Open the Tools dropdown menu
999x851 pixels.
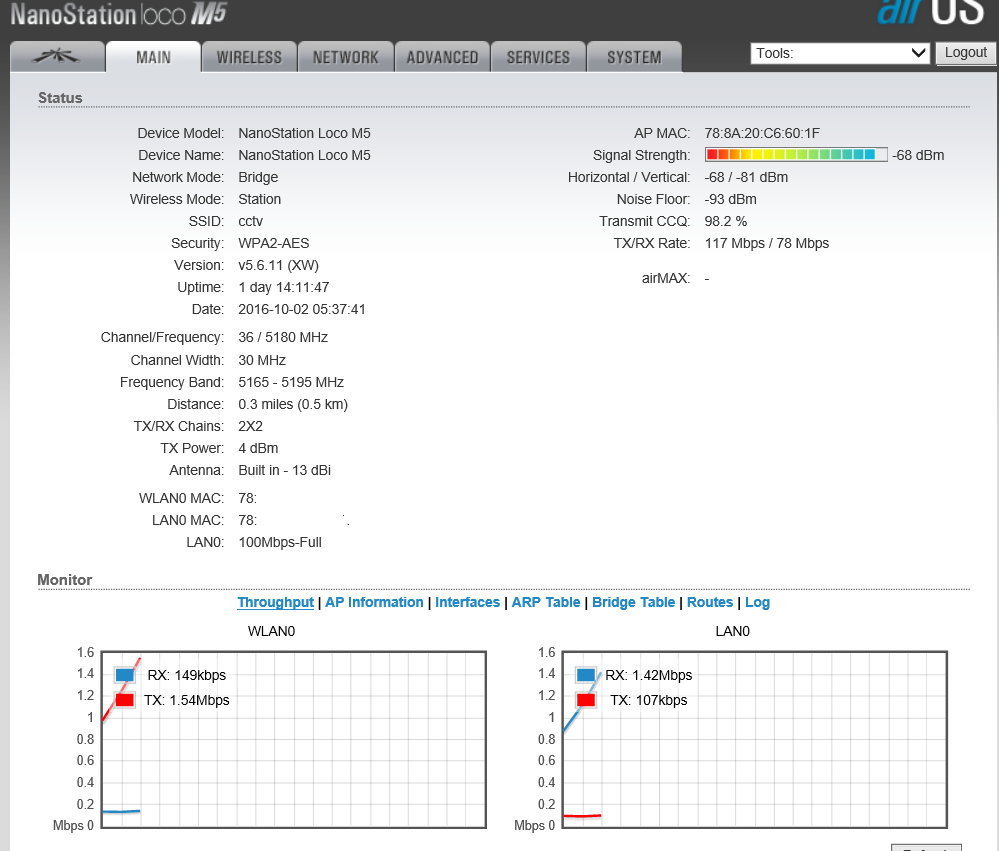click(x=840, y=53)
